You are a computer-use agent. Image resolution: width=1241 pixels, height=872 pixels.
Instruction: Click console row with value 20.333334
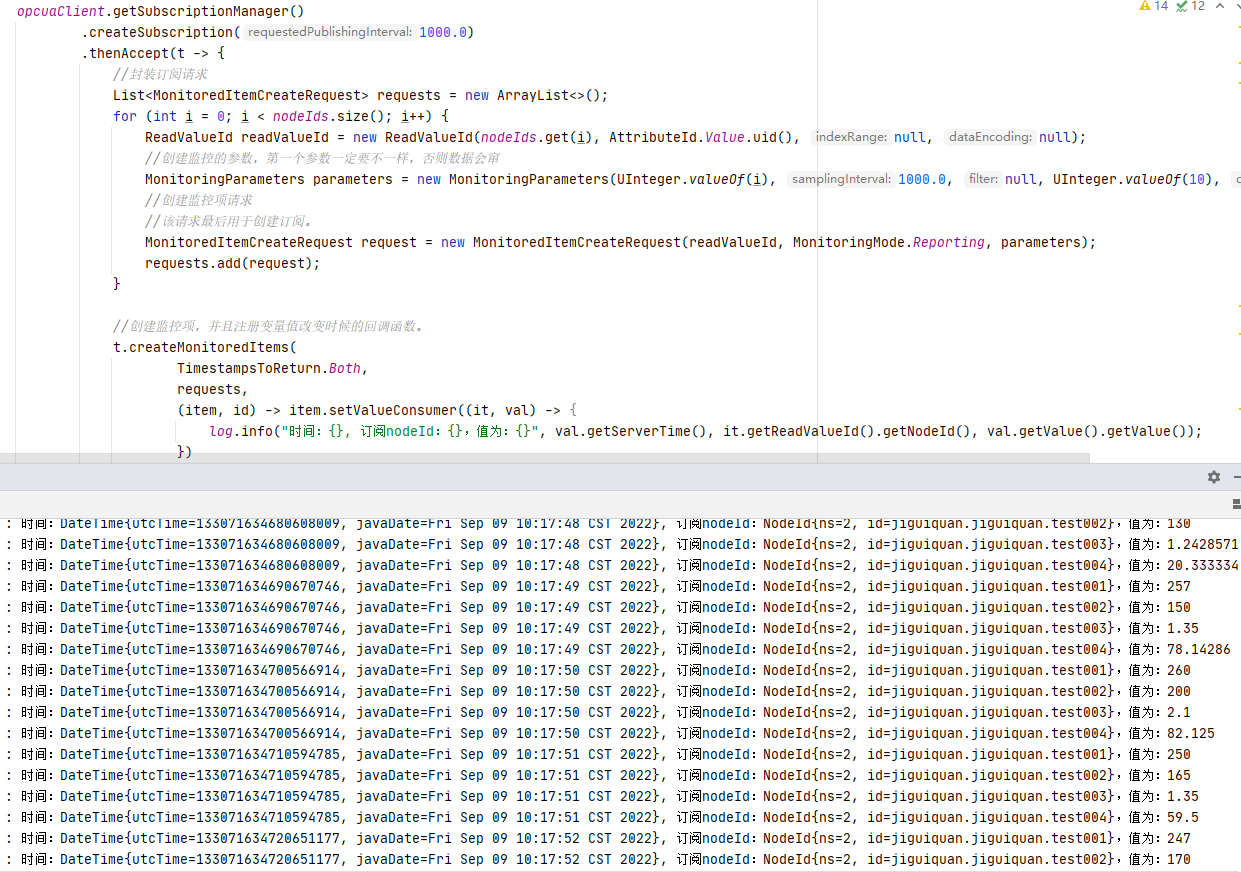click(620, 565)
